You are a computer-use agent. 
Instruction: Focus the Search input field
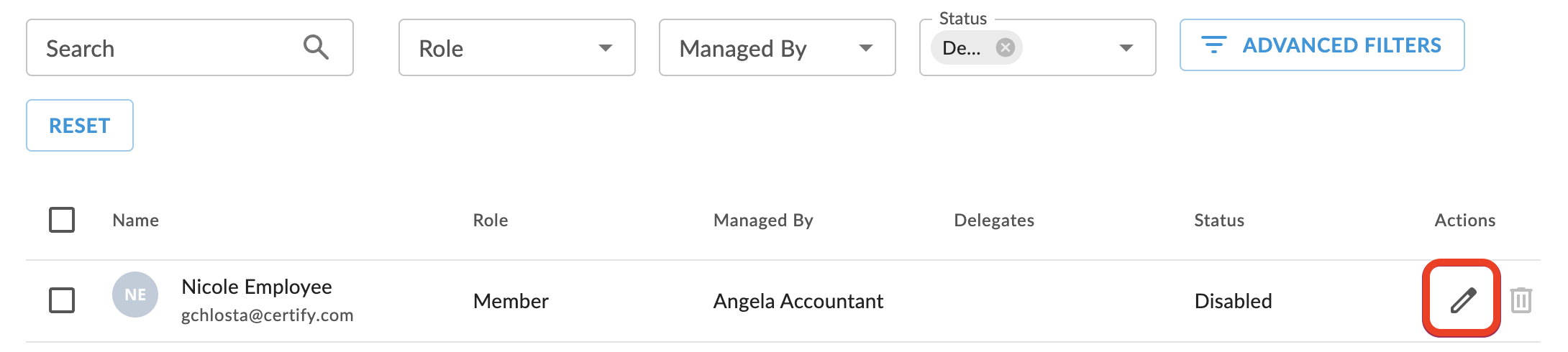[x=190, y=47]
